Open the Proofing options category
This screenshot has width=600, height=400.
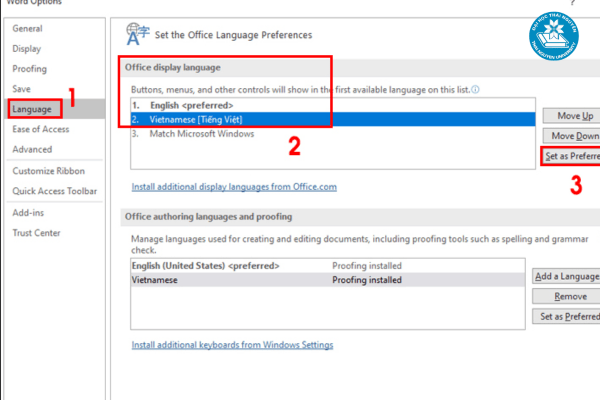(x=29, y=69)
